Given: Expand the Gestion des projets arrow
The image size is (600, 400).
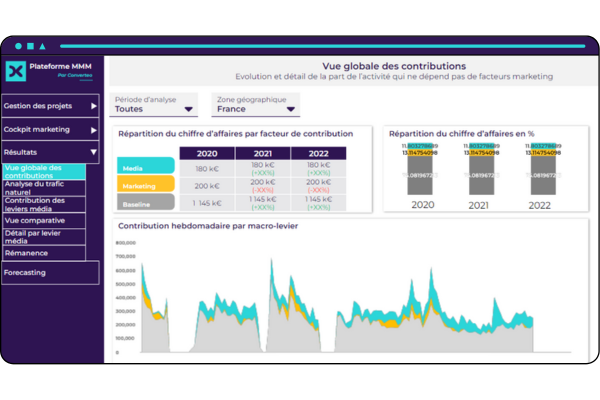Looking at the screenshot, I should pyautogui.click(x=93, y=105).
